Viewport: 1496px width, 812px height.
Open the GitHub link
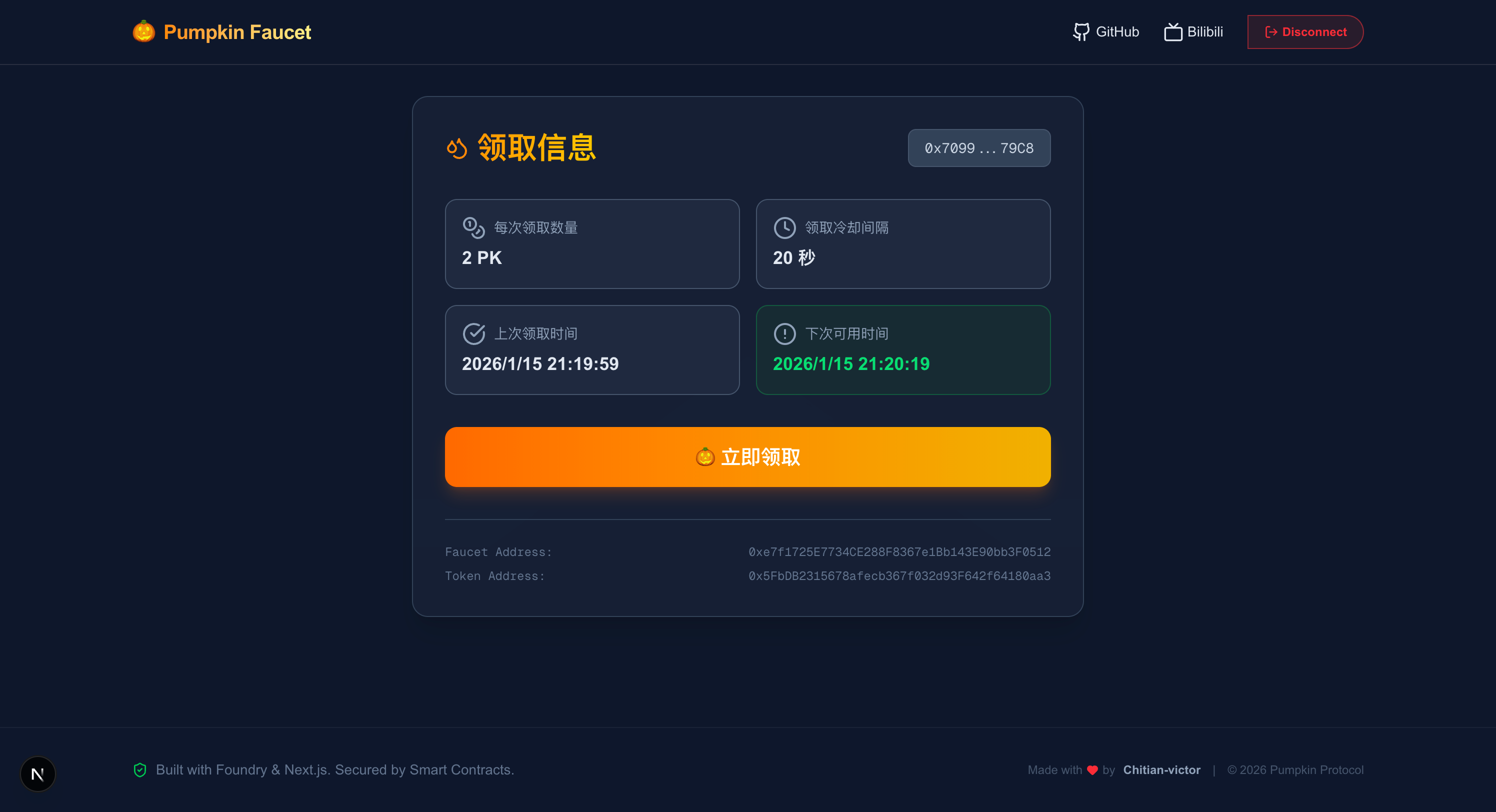click(x=1117, y=31)
